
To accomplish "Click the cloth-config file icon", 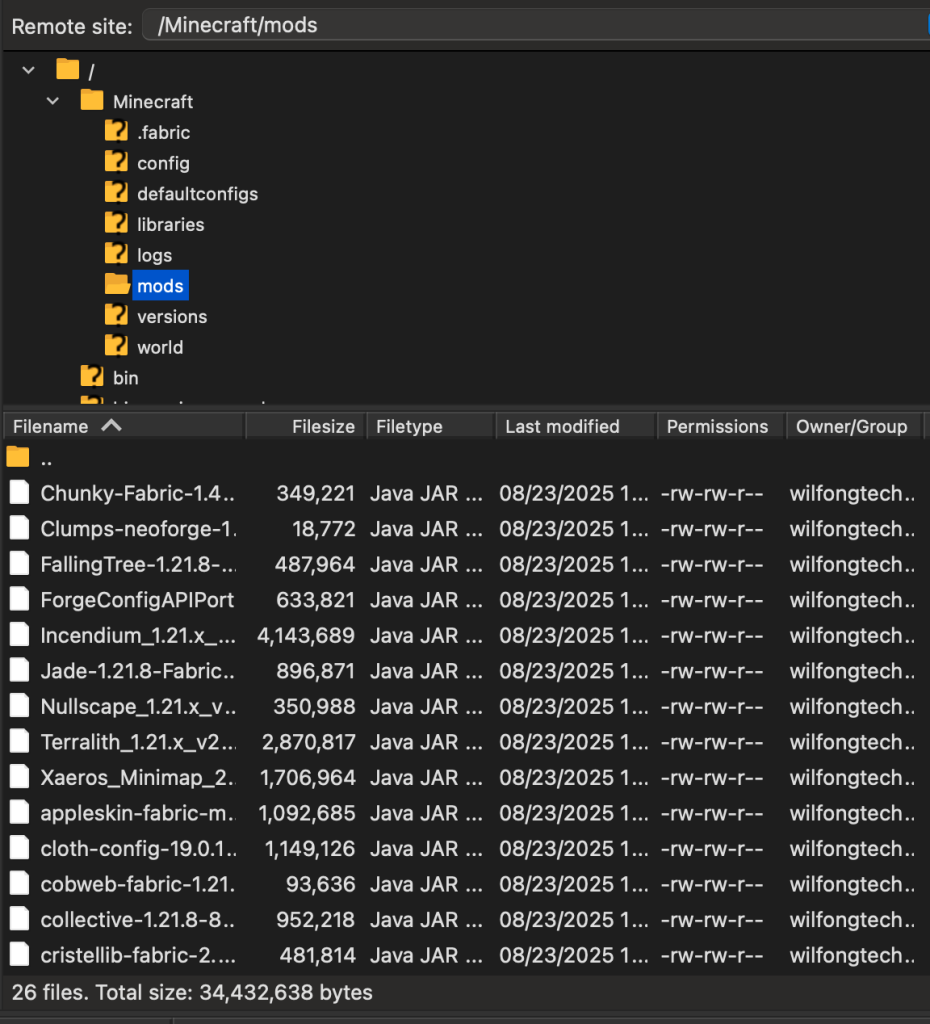I will click(x=20, y=848).
